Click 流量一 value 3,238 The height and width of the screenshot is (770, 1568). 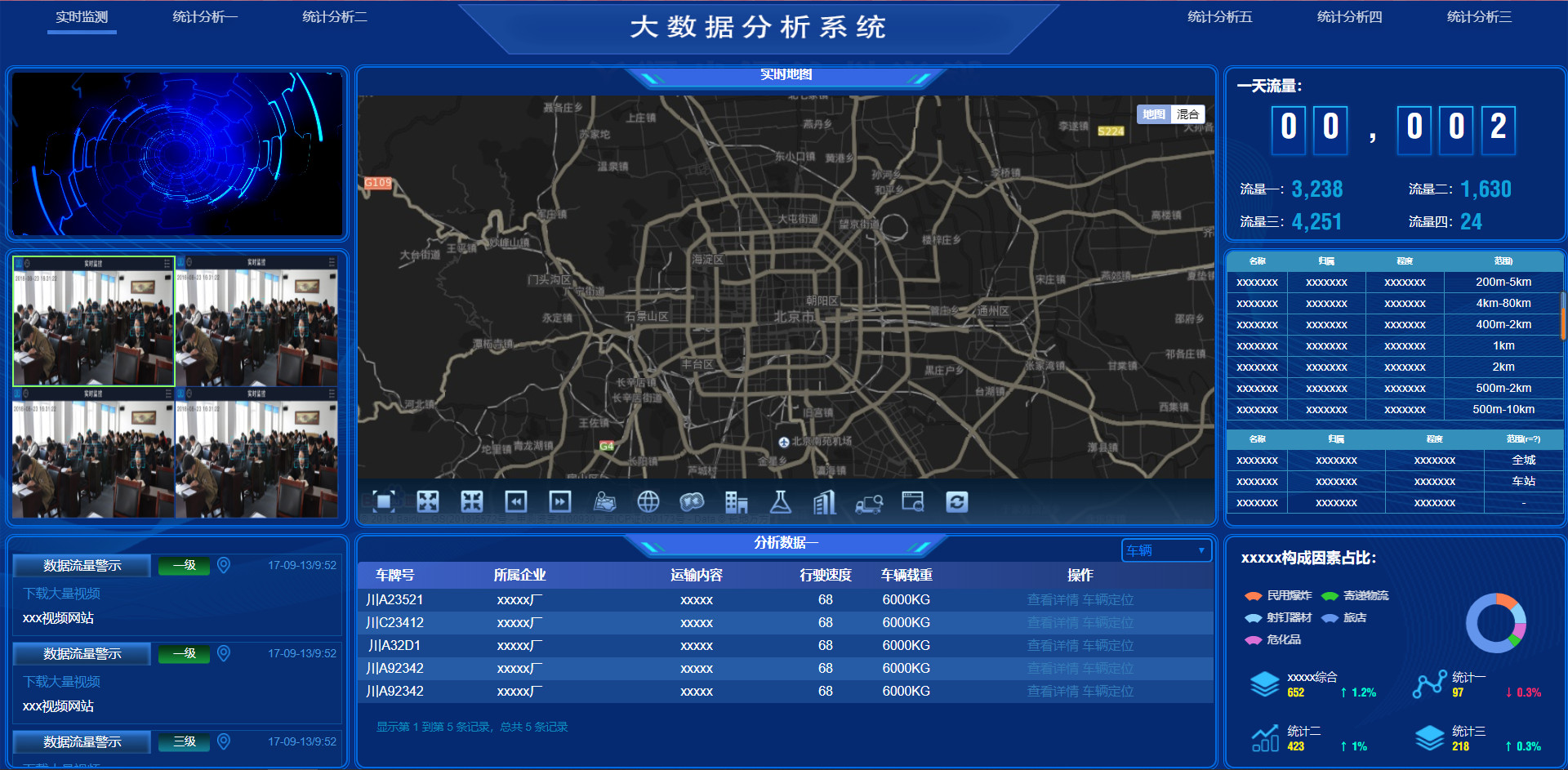(1317, 189)
